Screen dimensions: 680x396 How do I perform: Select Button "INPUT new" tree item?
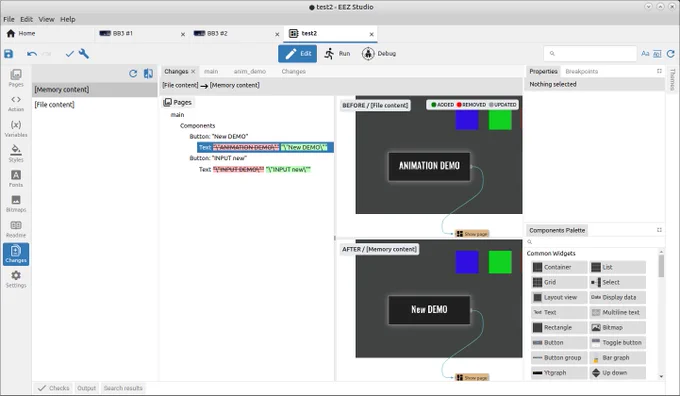[218, 158]
